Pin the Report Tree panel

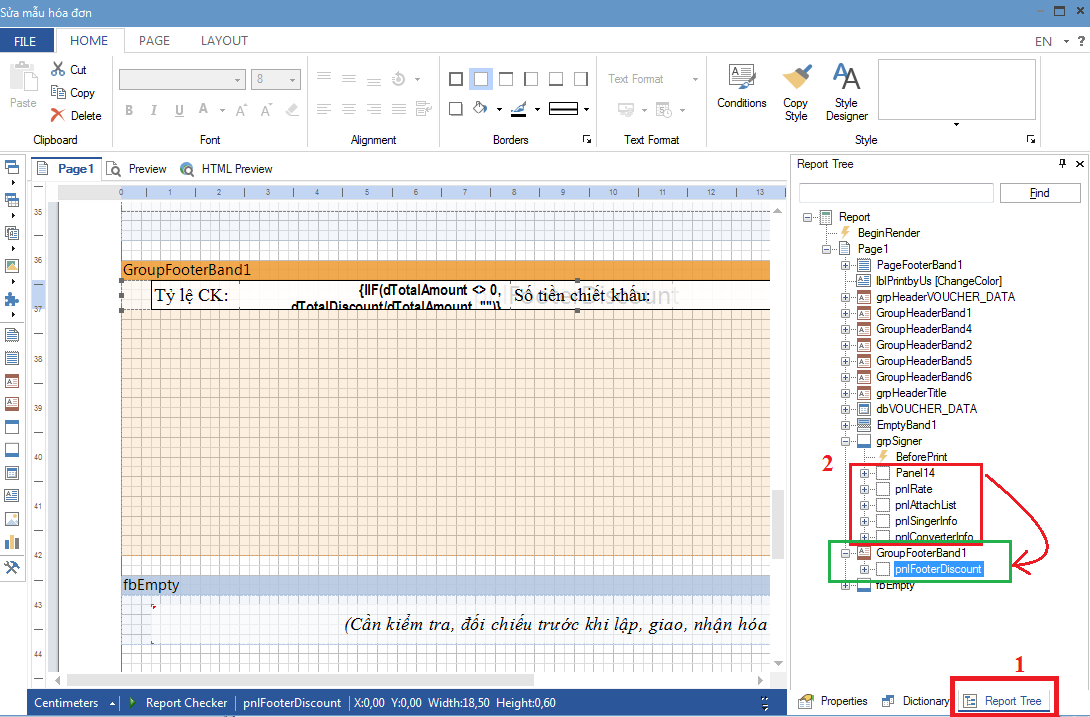(1062, 163)
